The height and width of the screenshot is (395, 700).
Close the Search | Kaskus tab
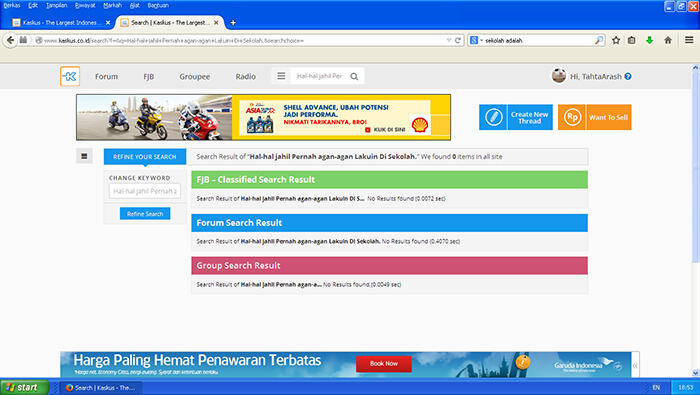coord(216,22)
